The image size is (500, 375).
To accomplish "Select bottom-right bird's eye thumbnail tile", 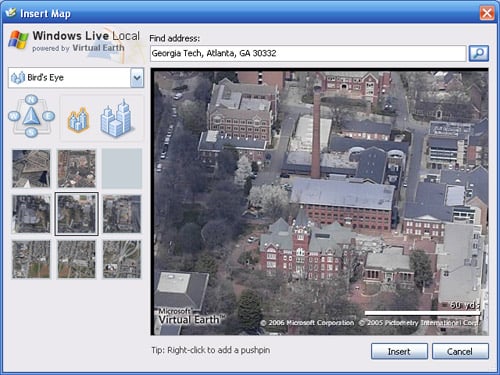I will (x=122, y=259).
